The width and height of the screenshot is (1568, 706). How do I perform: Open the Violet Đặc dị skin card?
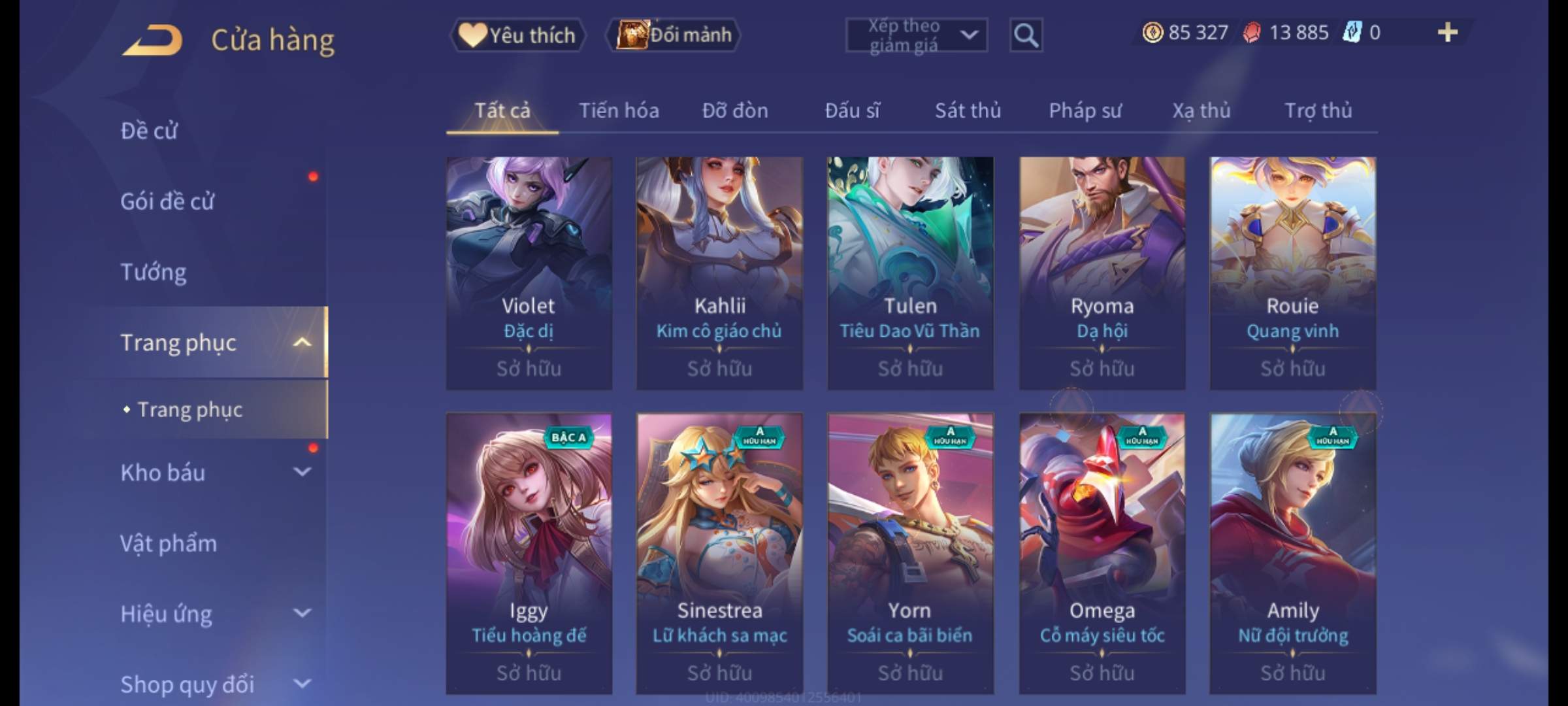(529, 273)
